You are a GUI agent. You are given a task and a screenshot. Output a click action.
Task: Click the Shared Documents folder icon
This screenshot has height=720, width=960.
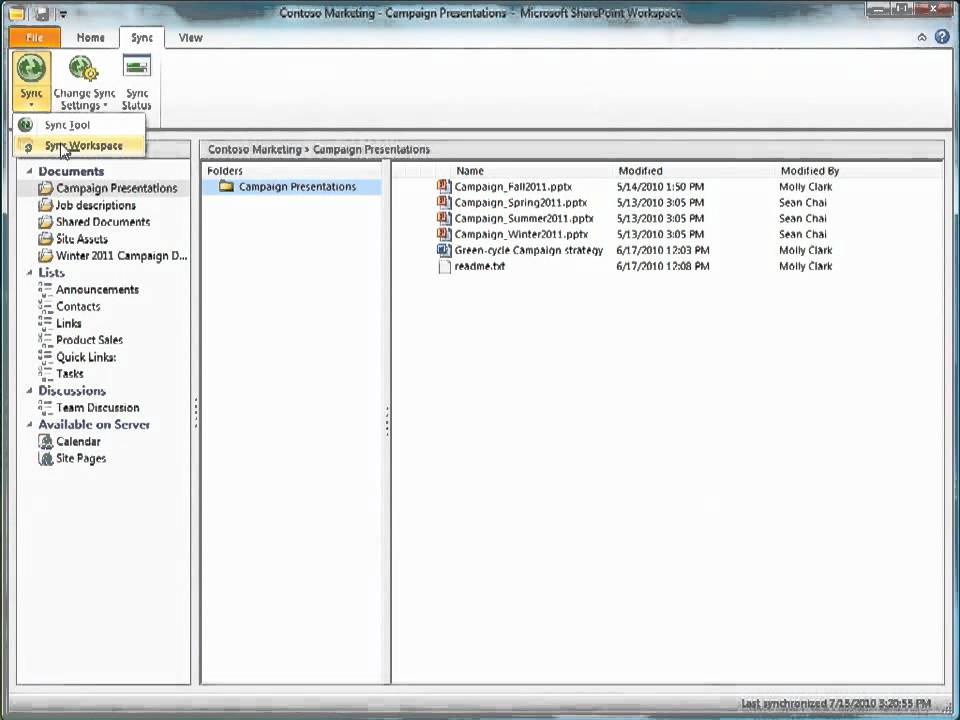(45, 222)
